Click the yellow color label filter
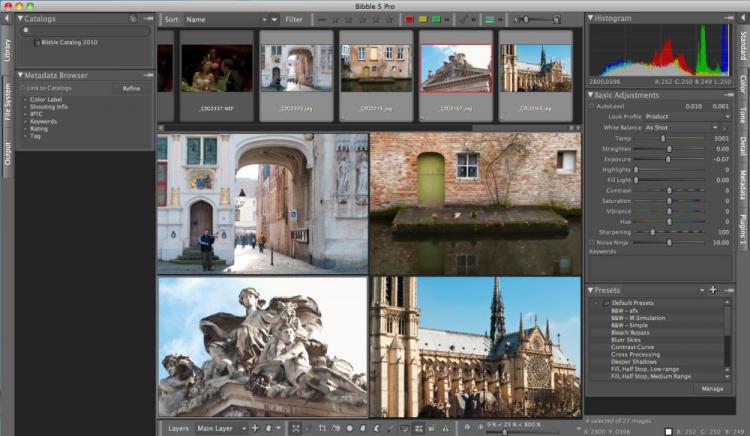 pos(423,19)
